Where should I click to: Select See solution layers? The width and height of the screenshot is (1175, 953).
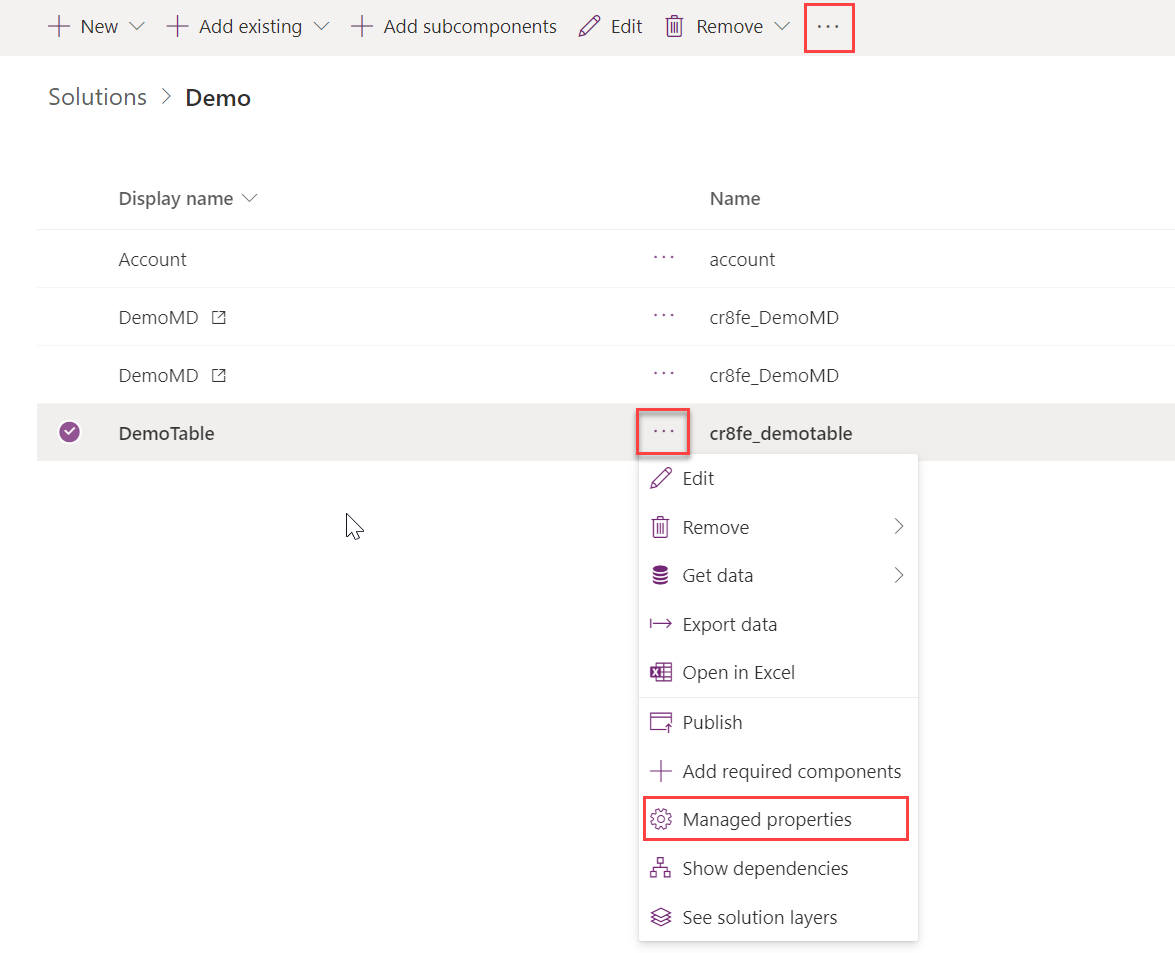coord(778,917)
